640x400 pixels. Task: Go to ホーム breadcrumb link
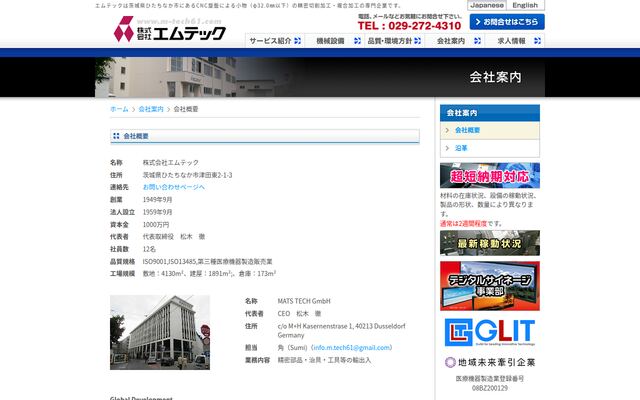[119, 109]
